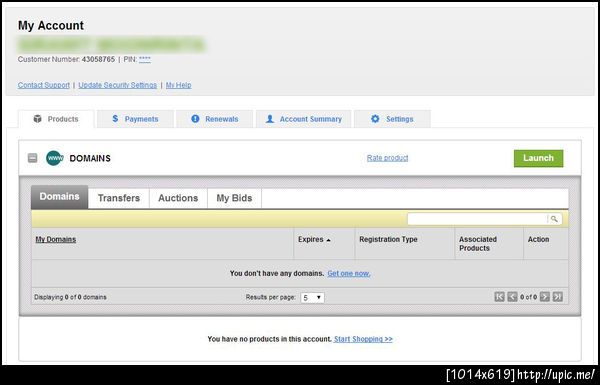View the Account Summary tab
This screenshot has height=385, width=600.
[303, 119]
